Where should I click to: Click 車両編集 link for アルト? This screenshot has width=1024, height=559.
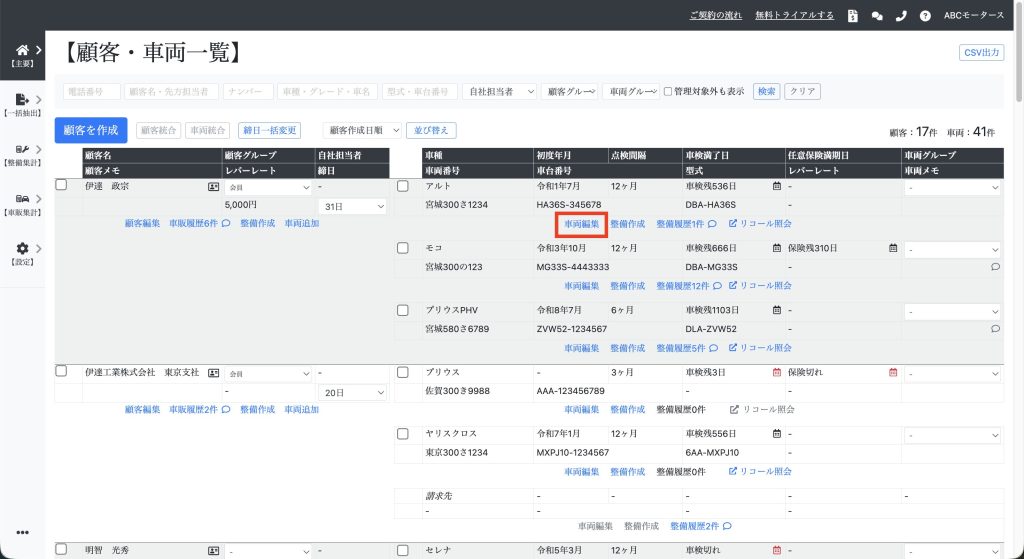tap(581, 224)
